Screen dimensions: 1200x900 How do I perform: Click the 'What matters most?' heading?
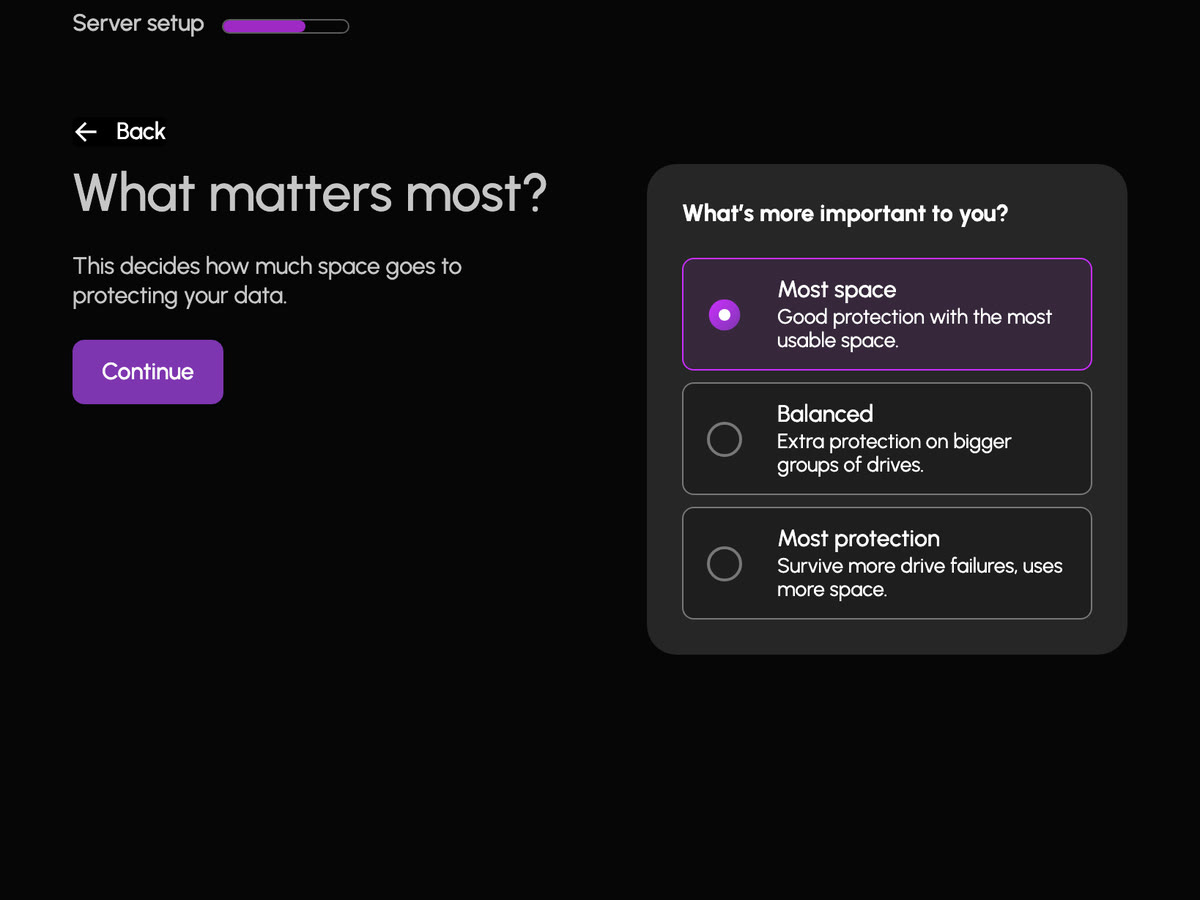(310, 193)
